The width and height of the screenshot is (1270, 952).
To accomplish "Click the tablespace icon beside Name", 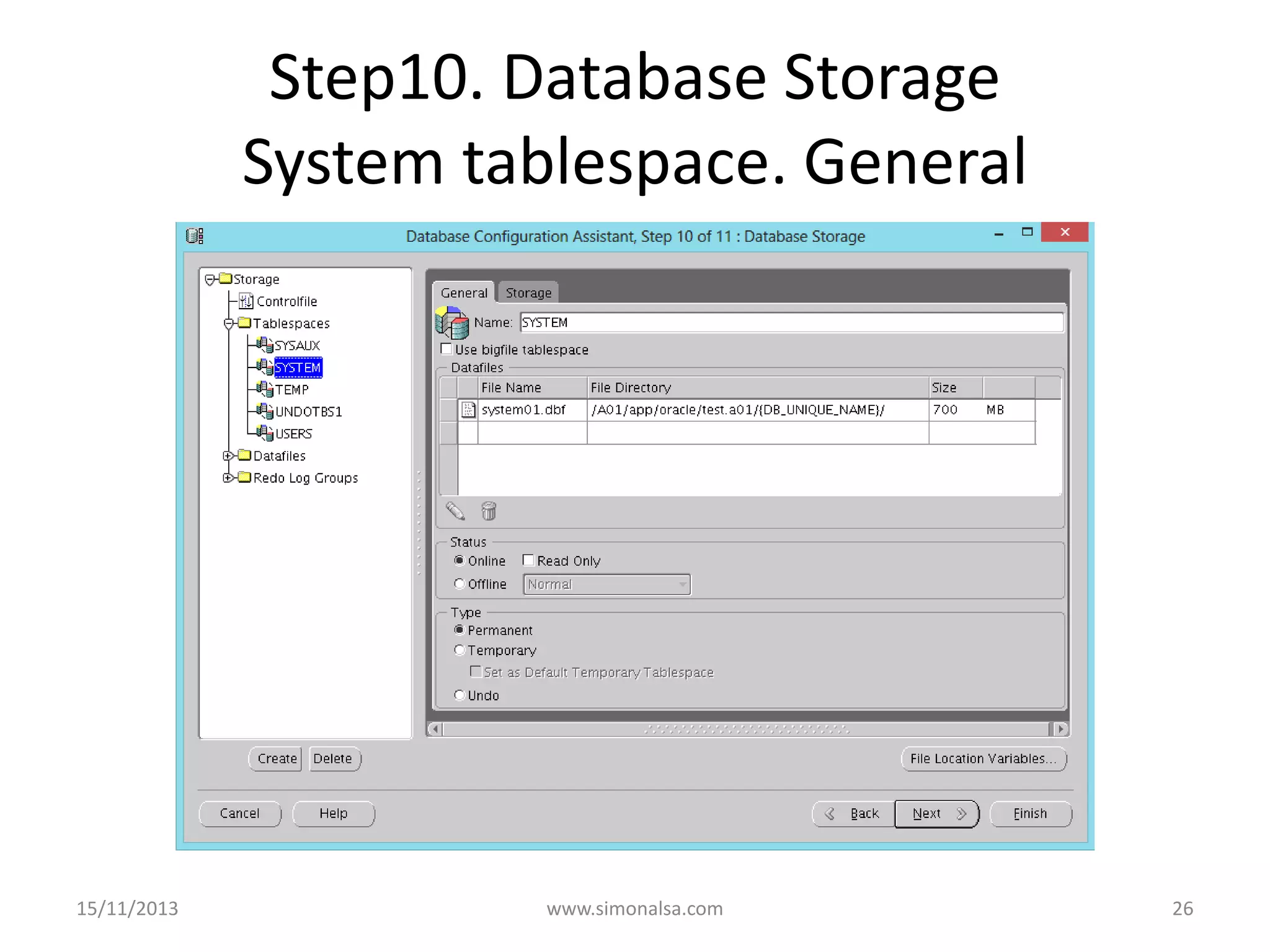I will point(452,322).
